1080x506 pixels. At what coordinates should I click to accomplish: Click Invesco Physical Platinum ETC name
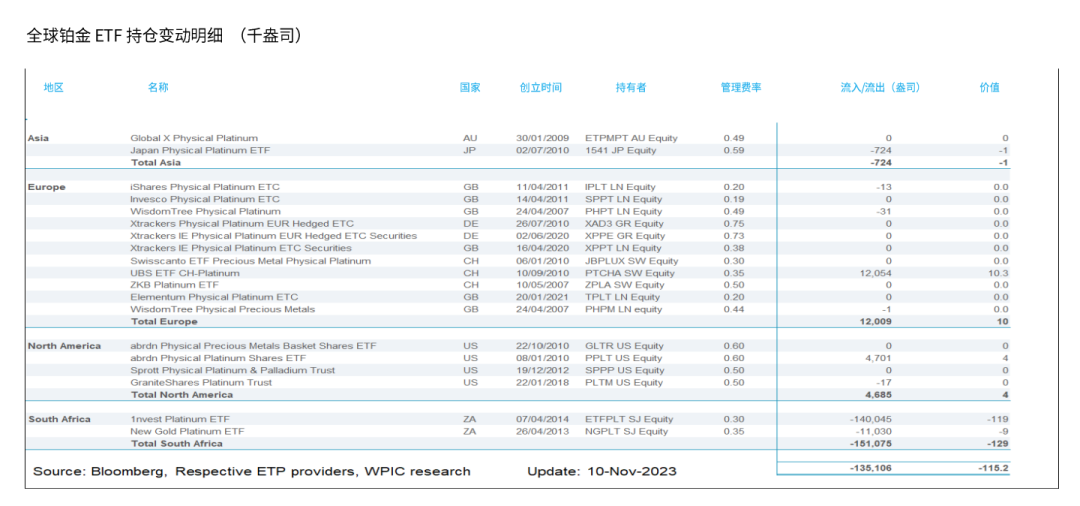[x=205, y=199]
